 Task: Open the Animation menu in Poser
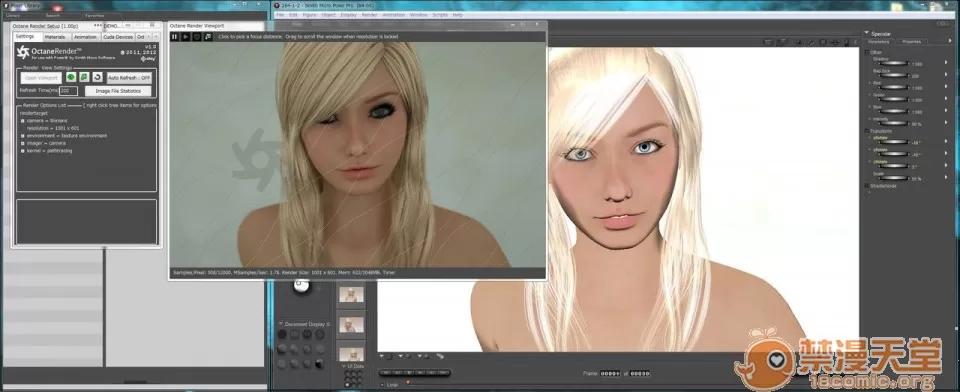click(394, 14)
